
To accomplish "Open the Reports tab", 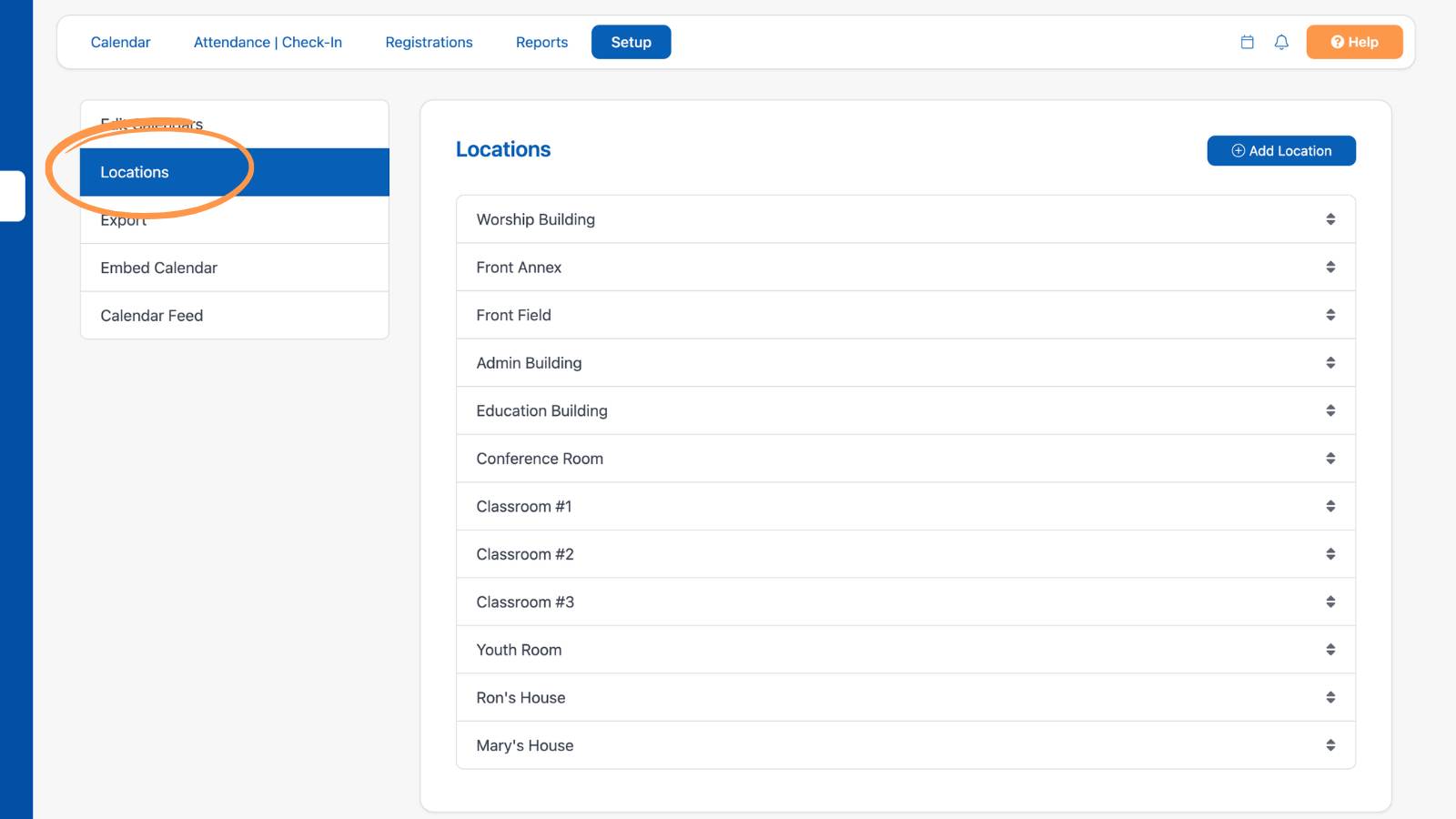I will point(541,42).
